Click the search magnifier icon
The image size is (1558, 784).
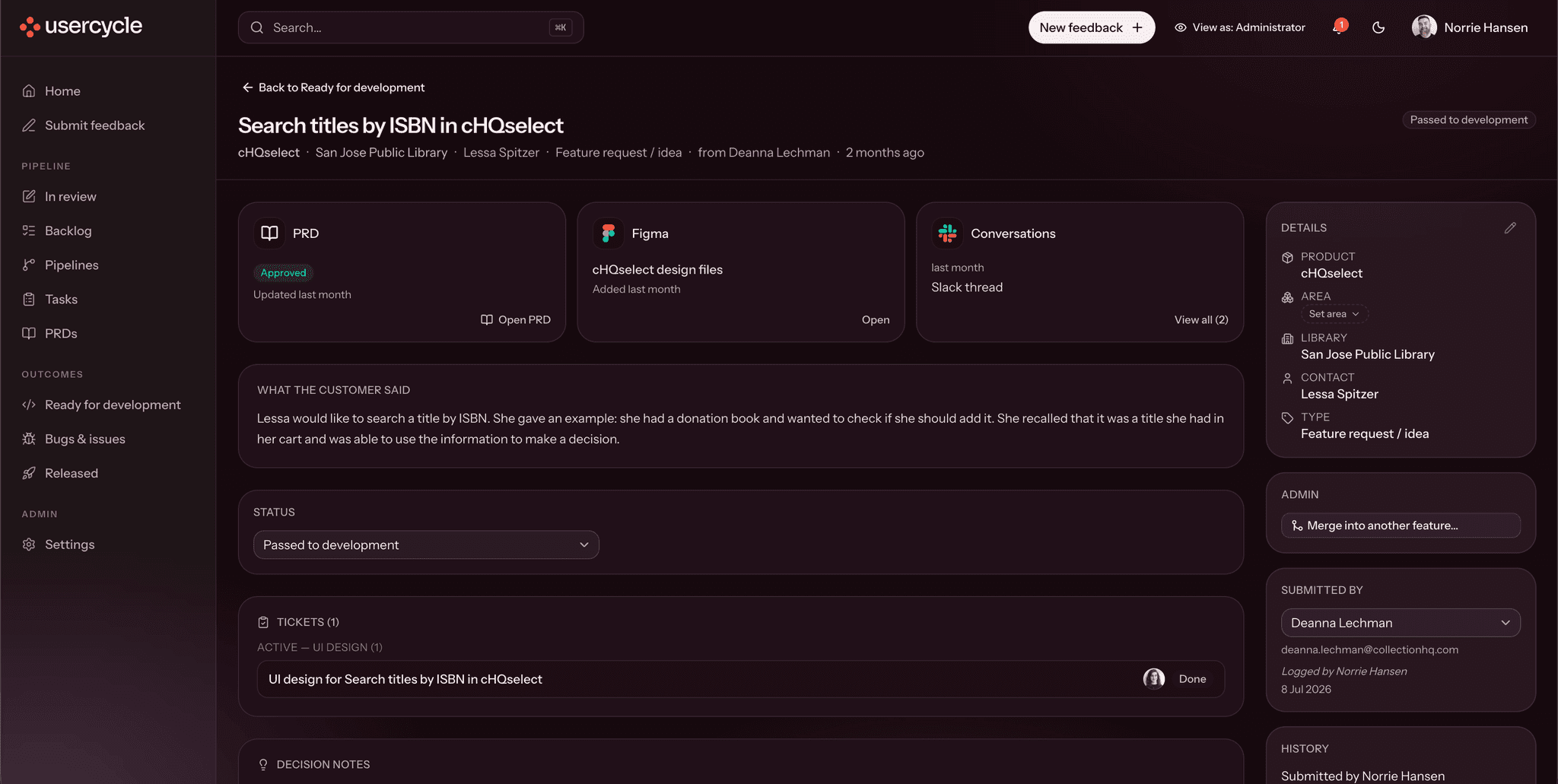[257, 27]
